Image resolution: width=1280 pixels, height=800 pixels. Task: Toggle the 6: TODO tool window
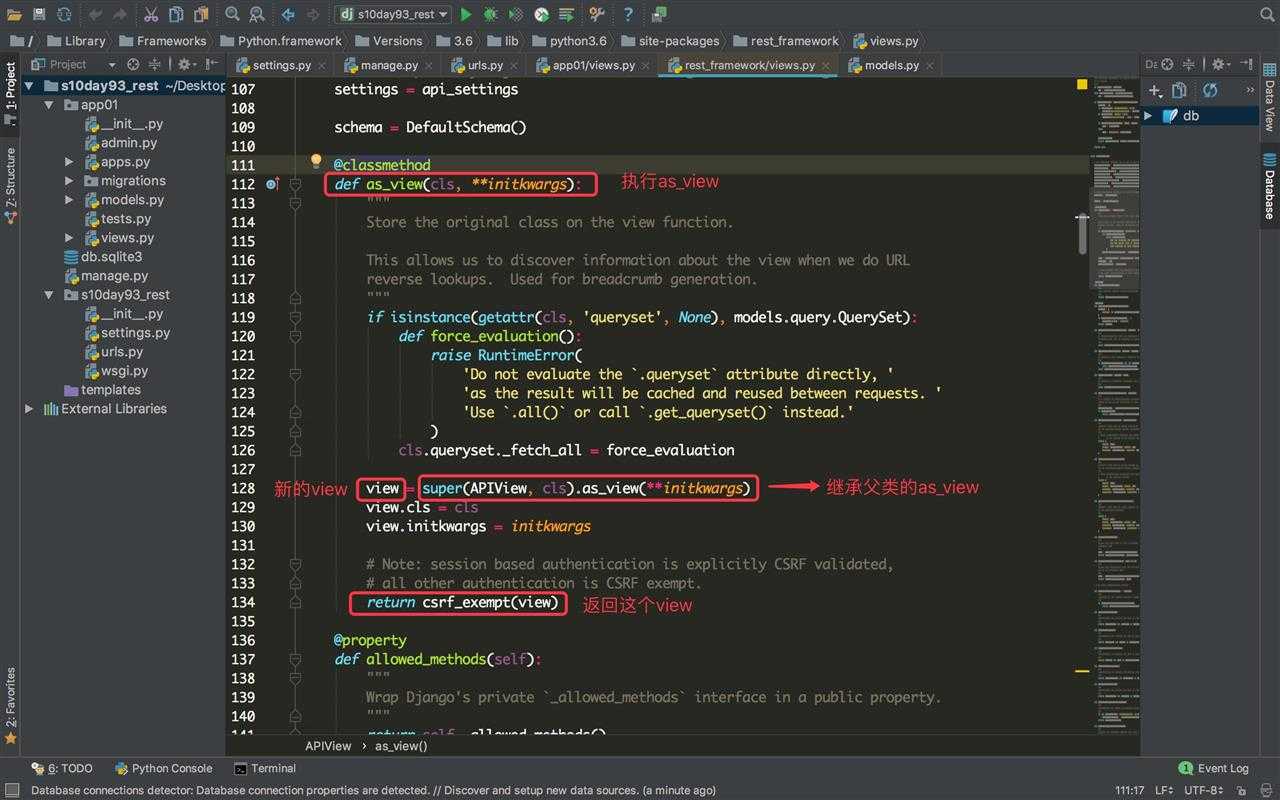point(62,768)
